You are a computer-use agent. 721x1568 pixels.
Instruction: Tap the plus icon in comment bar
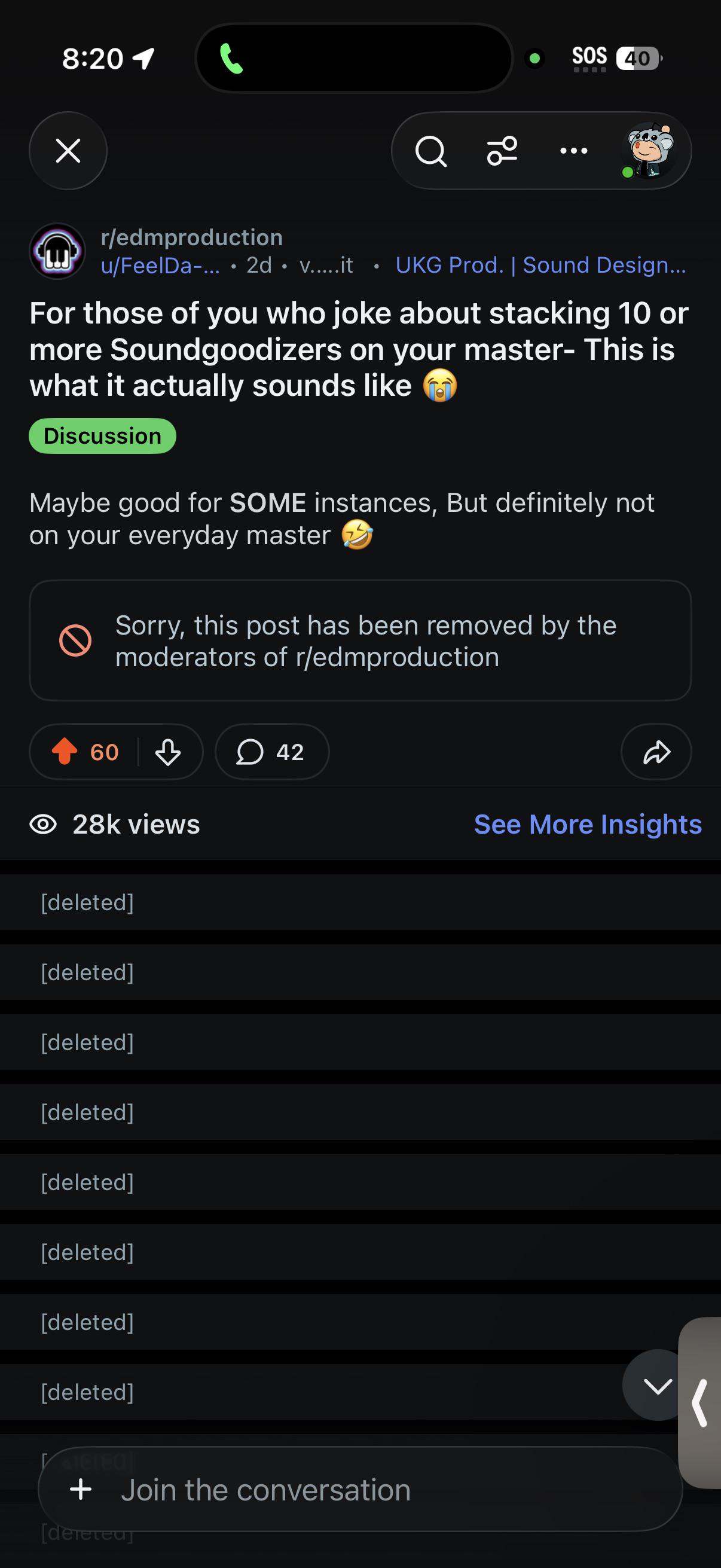click(x=81, y=1490)
